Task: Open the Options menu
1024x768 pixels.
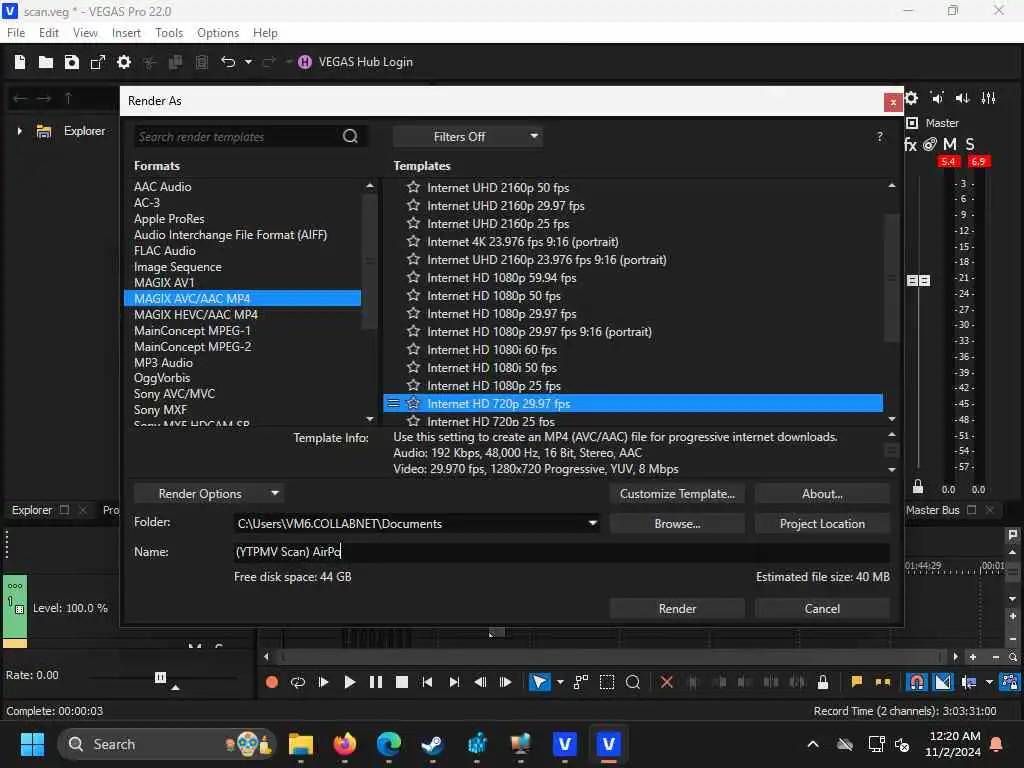Action: click(217, 33)
